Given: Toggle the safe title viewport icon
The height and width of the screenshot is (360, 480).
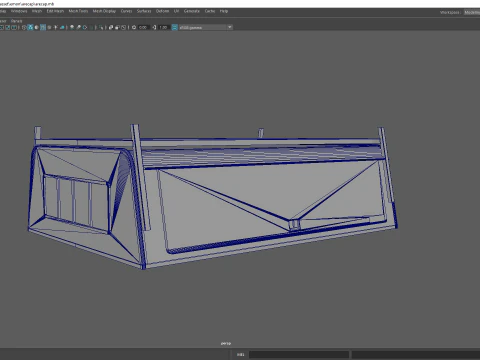Looking at the screenshot, I should coord(14,27).
